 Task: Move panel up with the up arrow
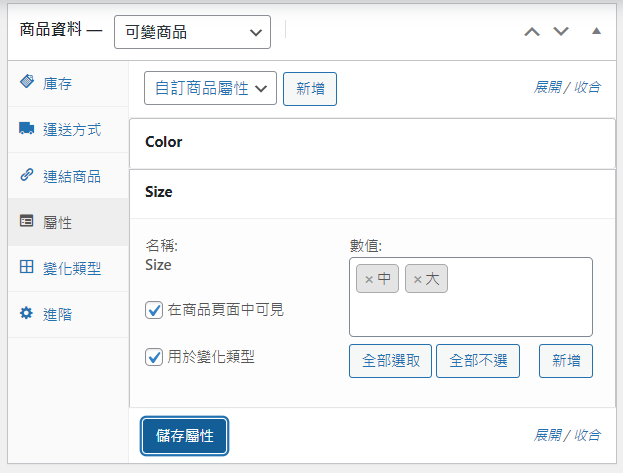point(532,32)
